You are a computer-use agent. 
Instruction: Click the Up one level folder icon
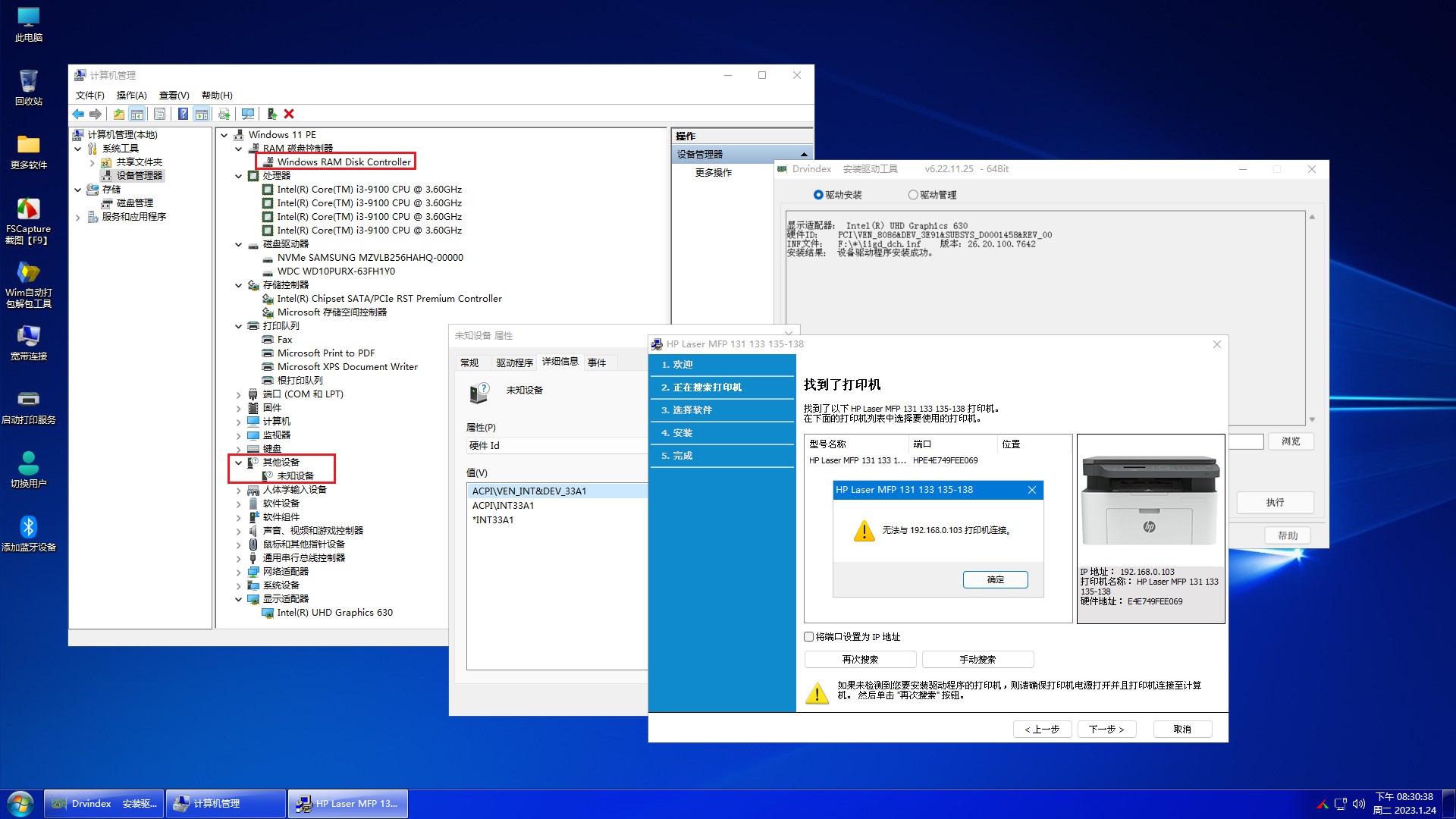pos(119,114)
